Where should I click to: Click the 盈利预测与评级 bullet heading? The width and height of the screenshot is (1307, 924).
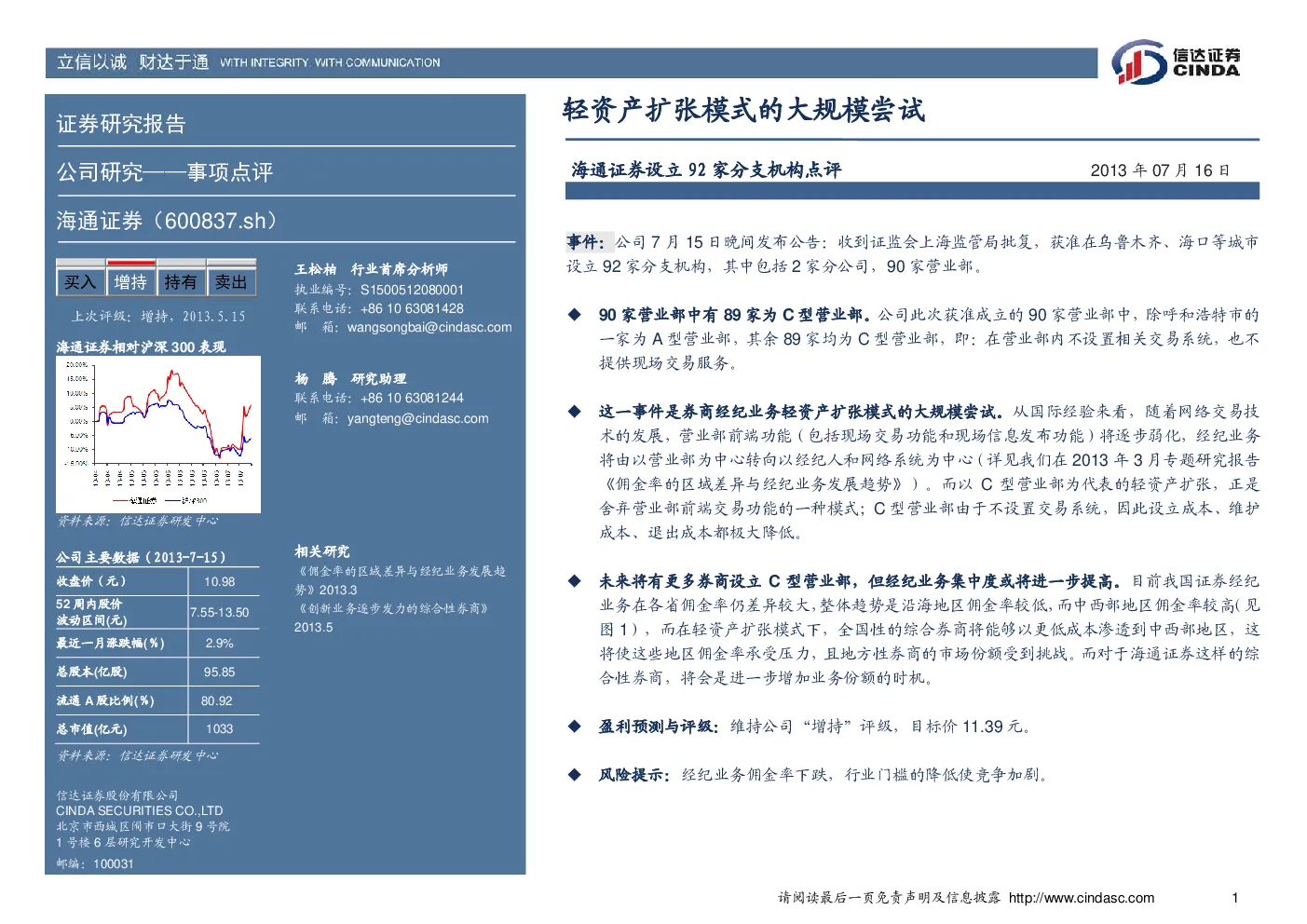pyautogui.click(x=659, y=727)
